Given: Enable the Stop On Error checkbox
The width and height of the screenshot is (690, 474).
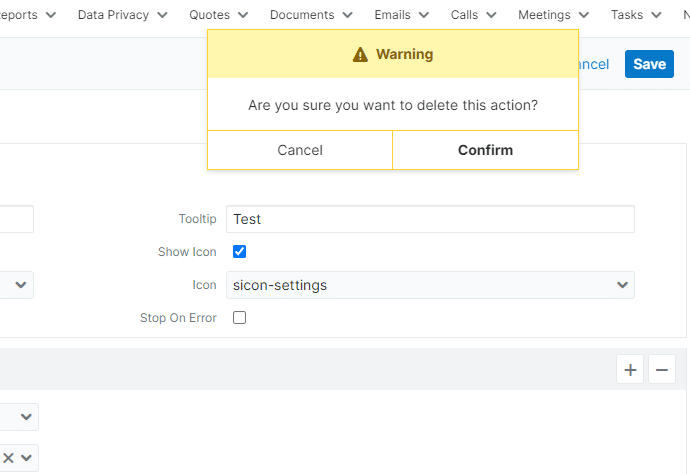Looking at the screenshot, I should coord(239,318).
